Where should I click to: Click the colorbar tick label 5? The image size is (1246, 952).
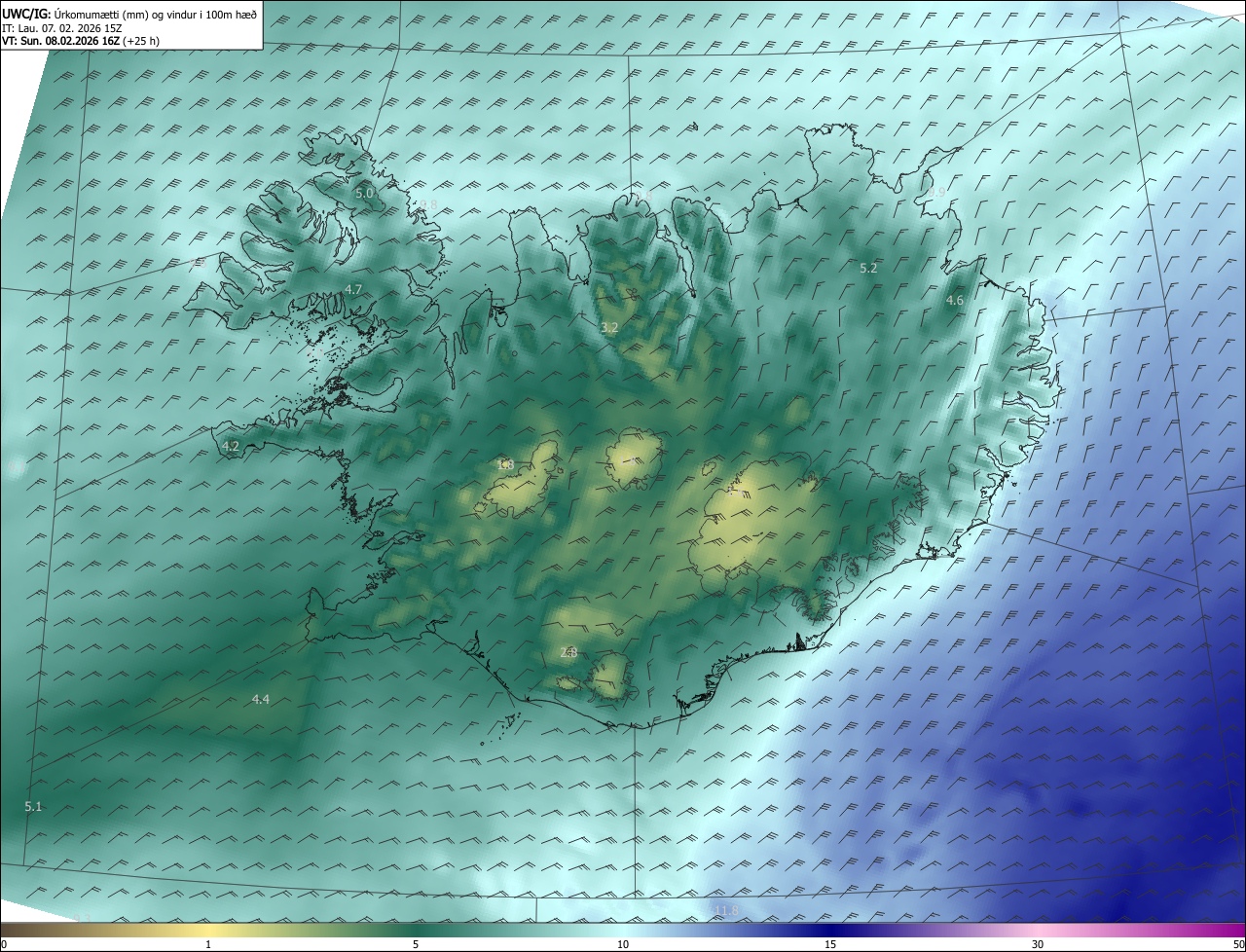pos(416,944)
